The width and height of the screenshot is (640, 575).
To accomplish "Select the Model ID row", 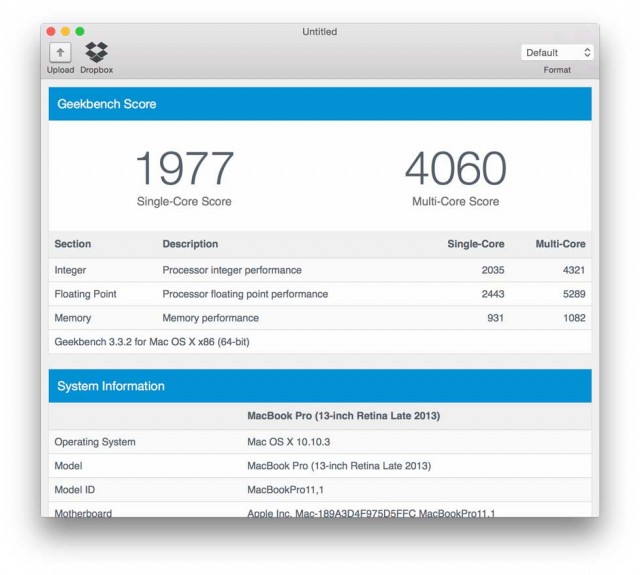I will pyautogui.click(x=320, y=490).
